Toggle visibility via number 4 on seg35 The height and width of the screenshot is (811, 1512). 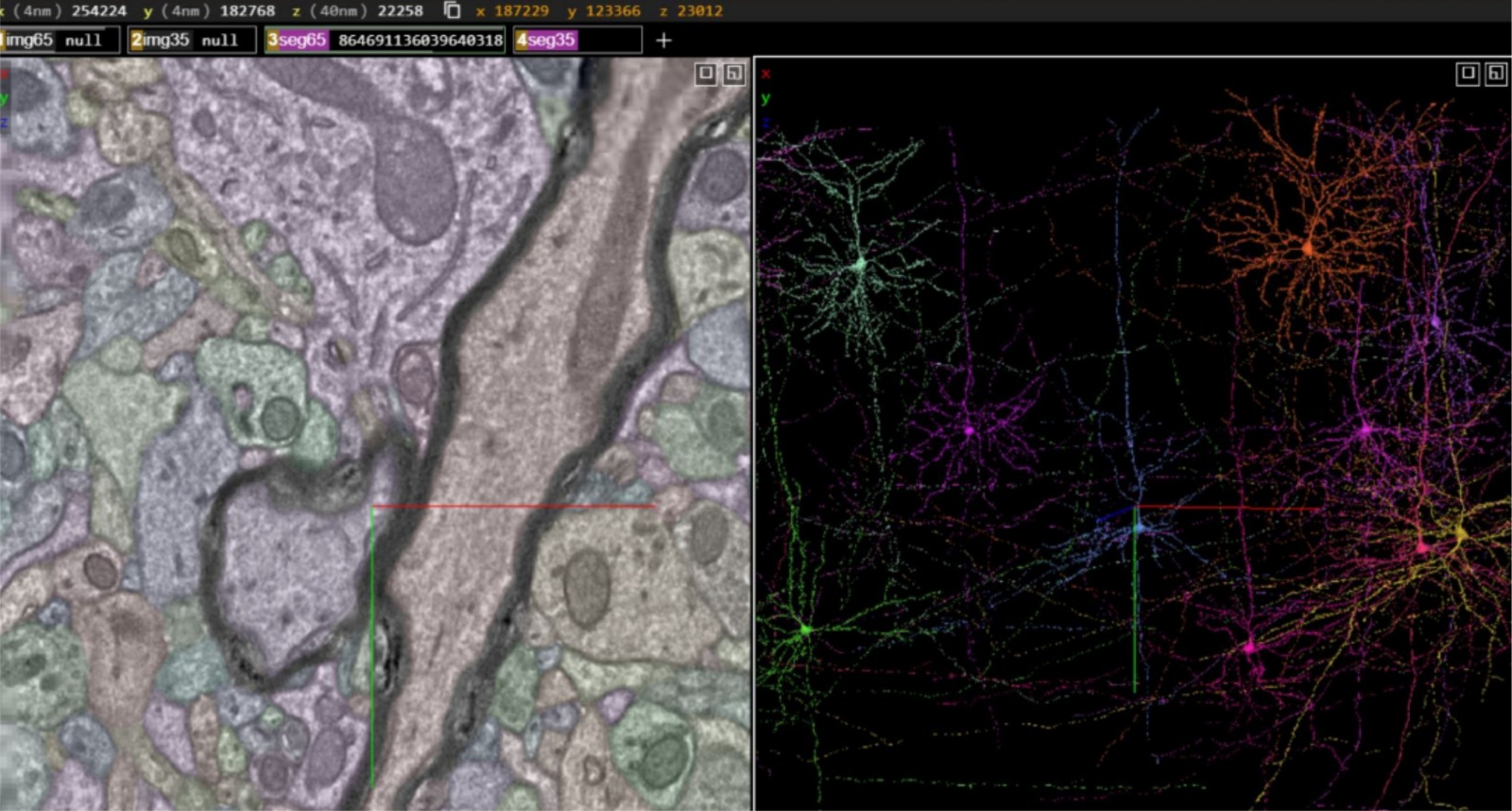(x=521, y=41)
